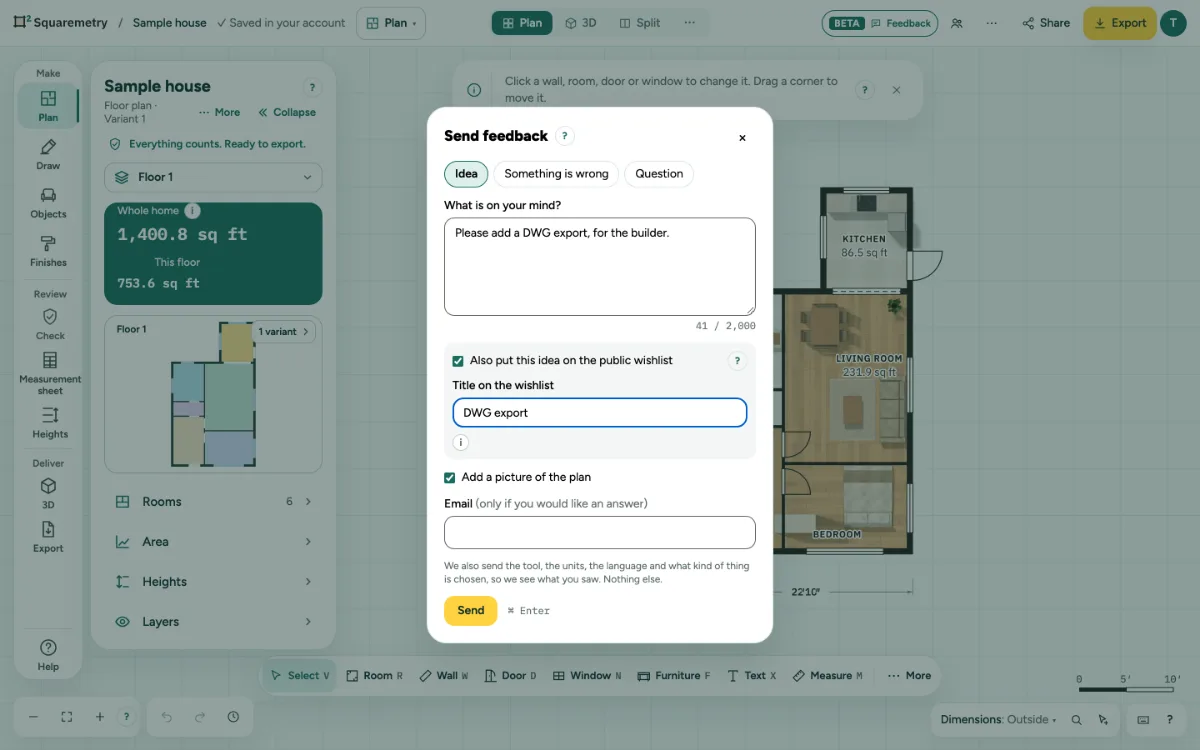The height and width of the screenshot is (750, 1200).
Task: Select the Draw tool in sidebar
Action: pos(48,154)
